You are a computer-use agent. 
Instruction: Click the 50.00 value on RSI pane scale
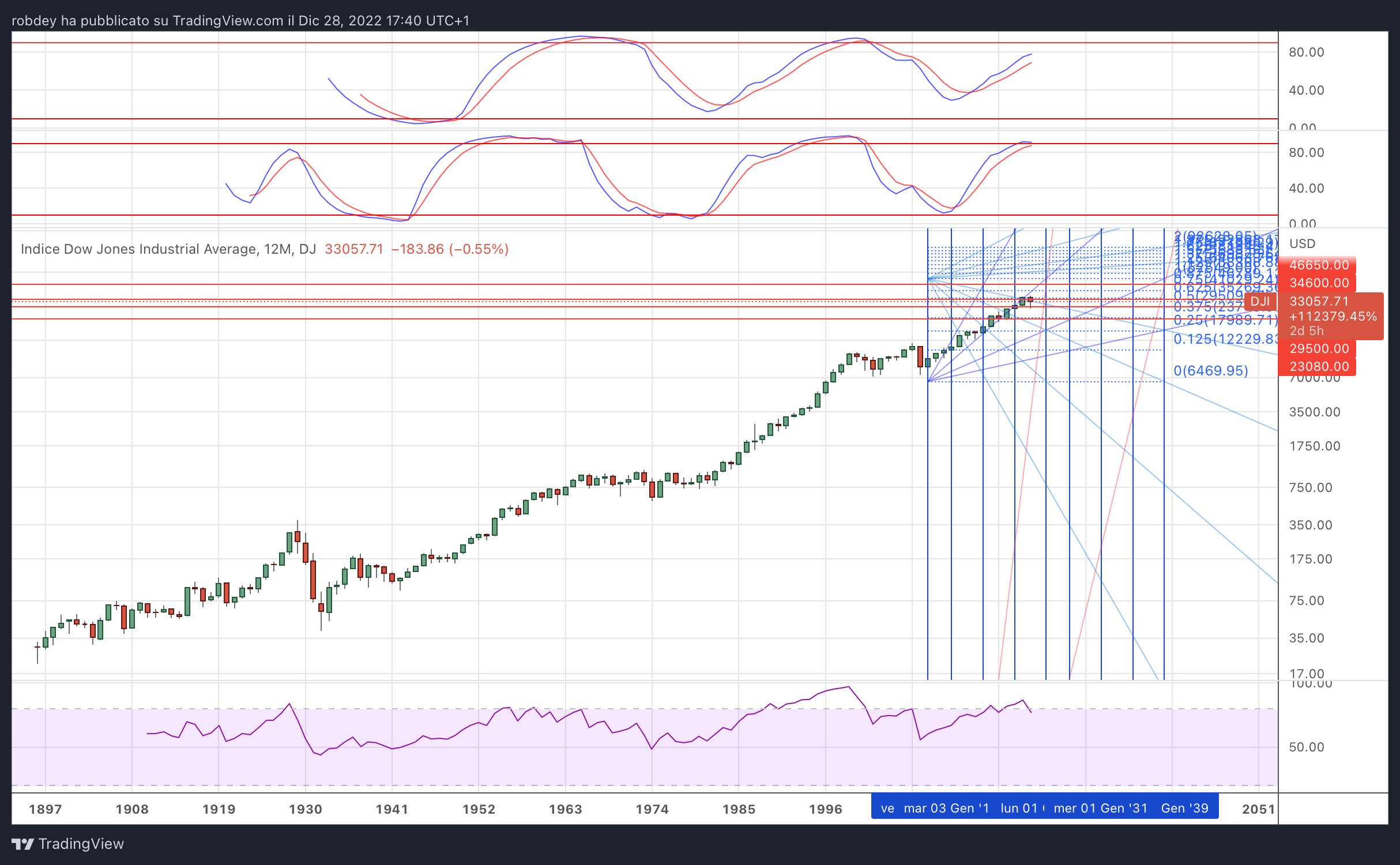(x=1307, y=747)
